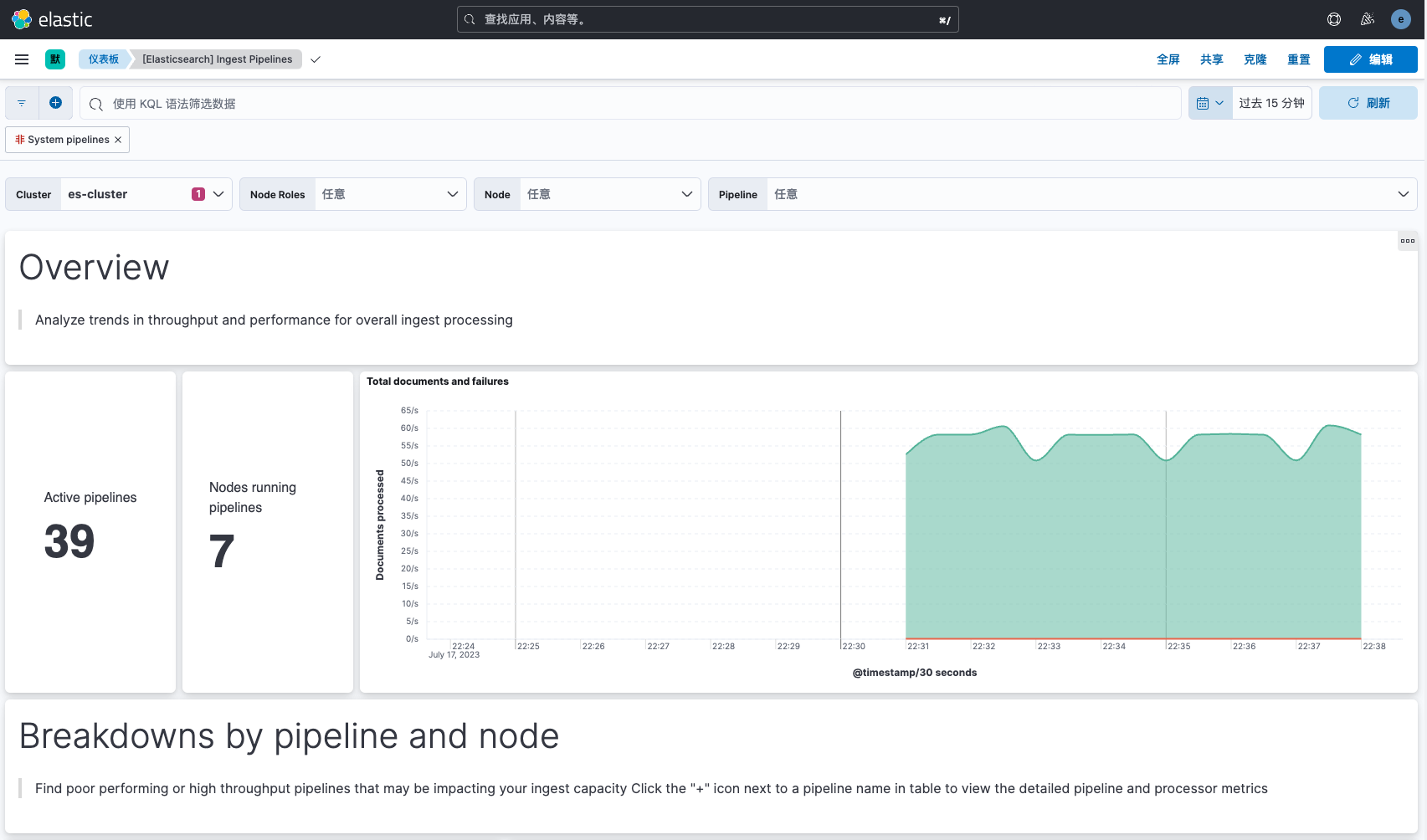Expand the dashboard title chevron menu

click(x=316, y=59)
